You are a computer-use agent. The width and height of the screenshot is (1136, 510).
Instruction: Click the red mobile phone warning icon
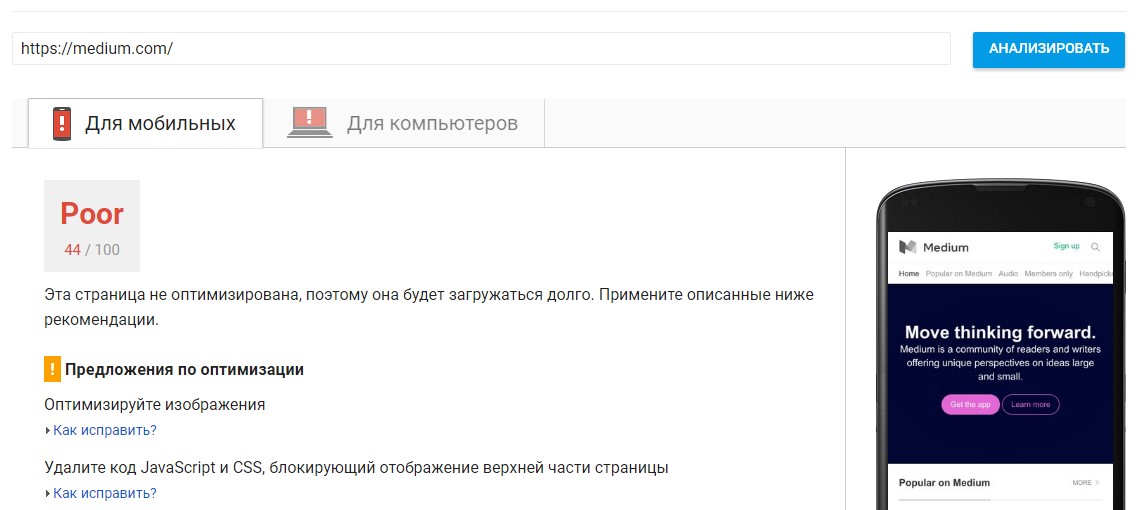pyautogui.click(x=62, y=123)
